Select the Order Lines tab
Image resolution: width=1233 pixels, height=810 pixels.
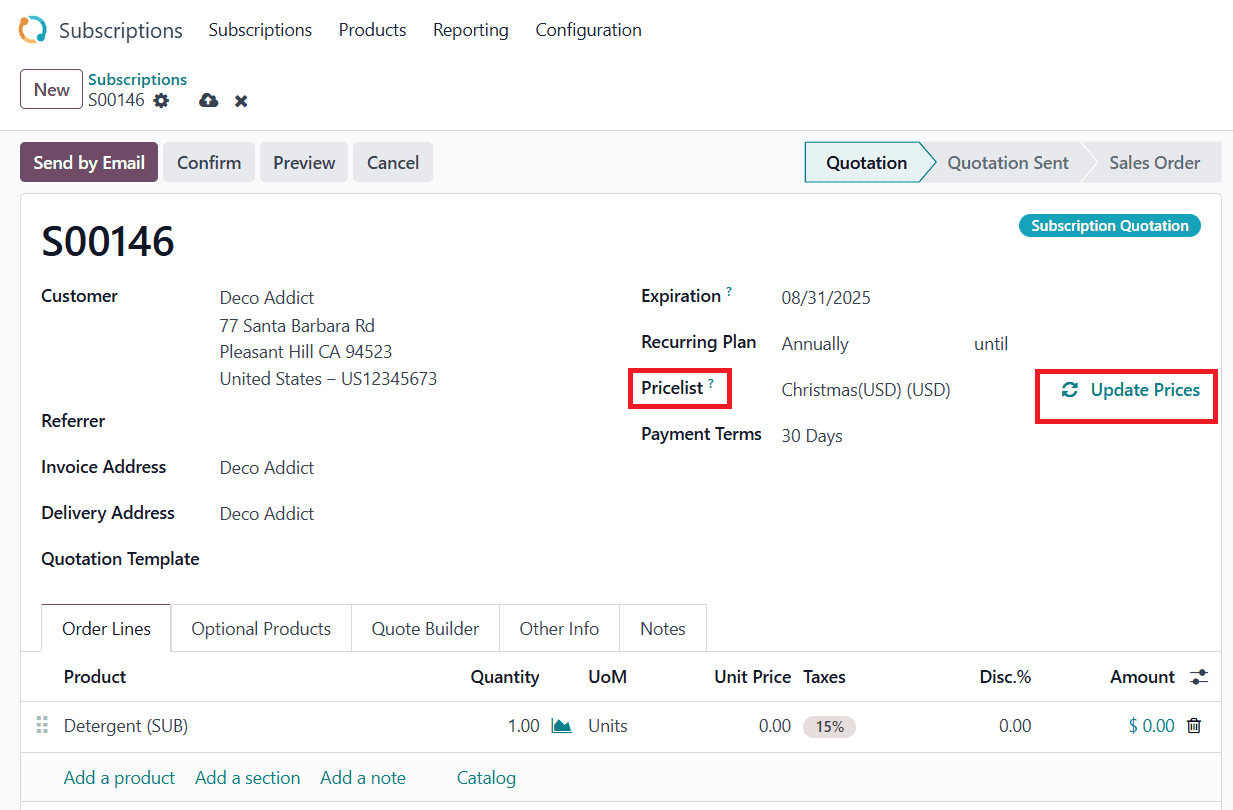tap(106, 629)
